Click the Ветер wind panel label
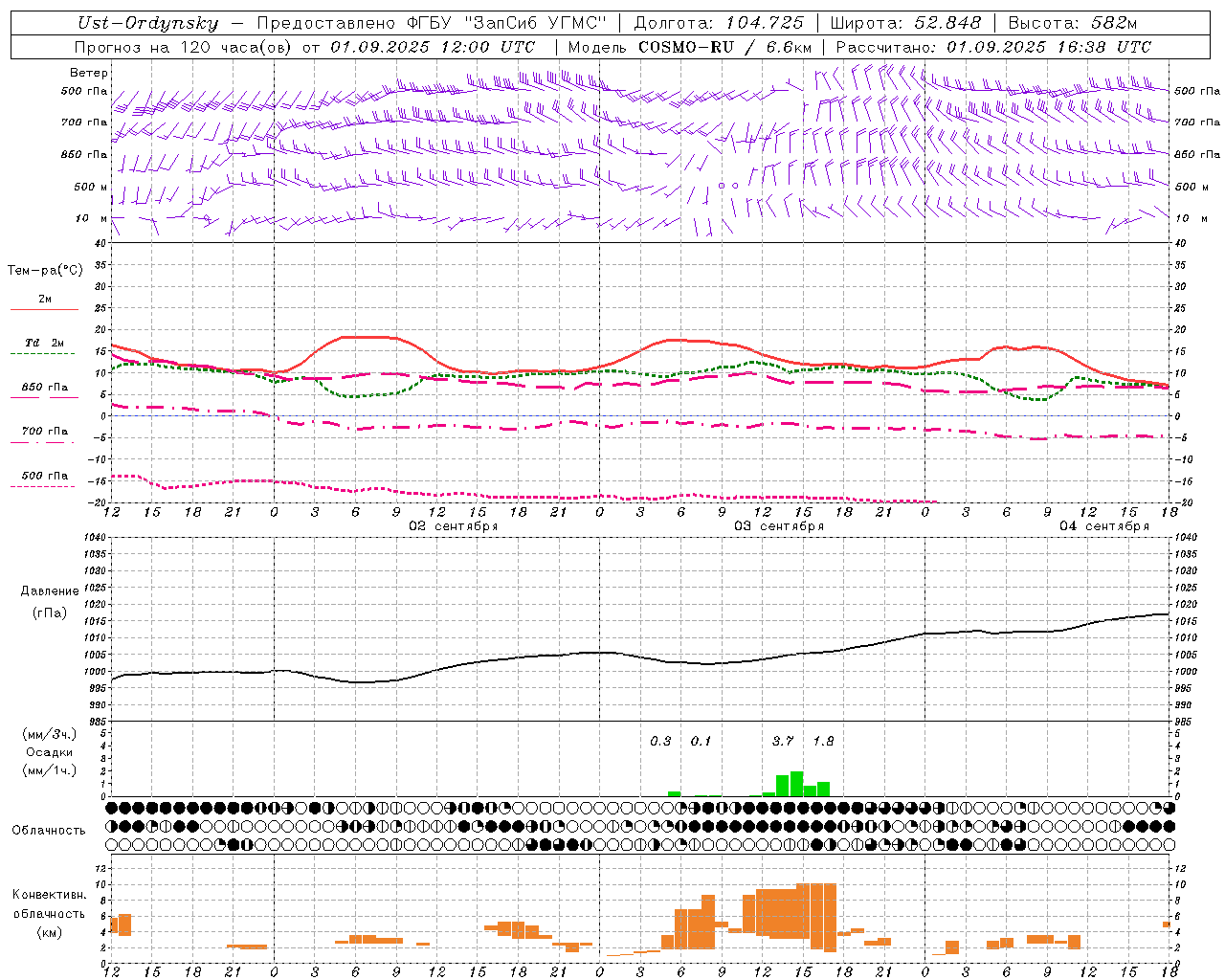Image resolution: width=1225 pixels, height=980 pixels. [x=89, y=73]
